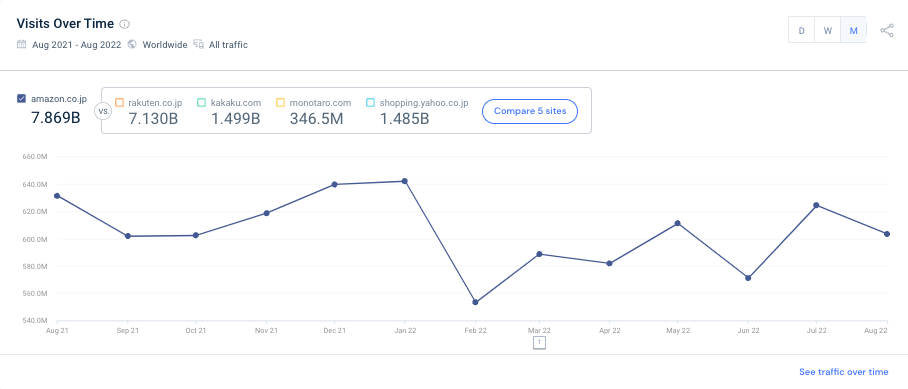
Task: Enable the rakuten.co.jp checkbox
Action: tap(119, 103)
